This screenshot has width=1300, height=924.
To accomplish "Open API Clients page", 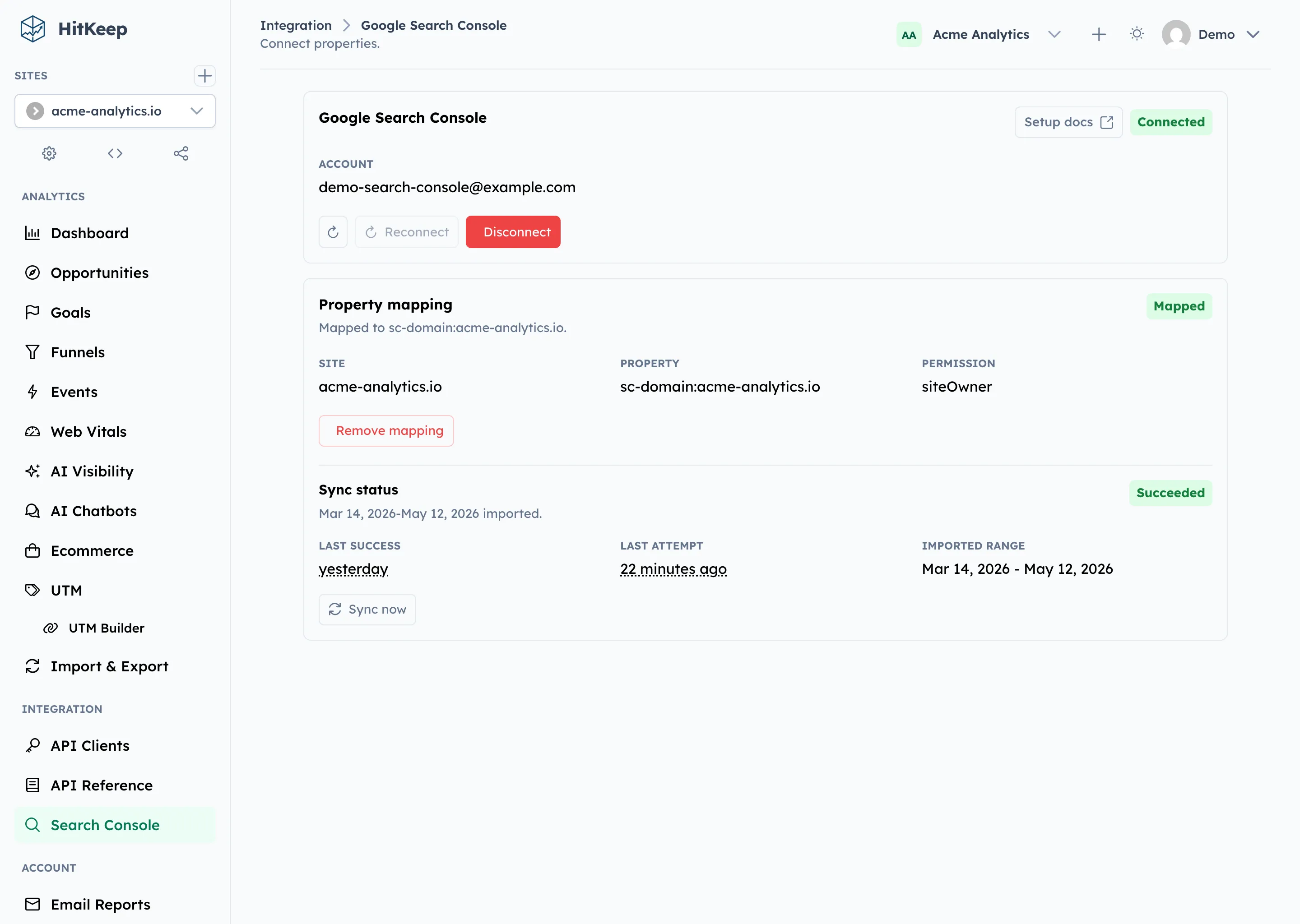I will click(115, 745).
